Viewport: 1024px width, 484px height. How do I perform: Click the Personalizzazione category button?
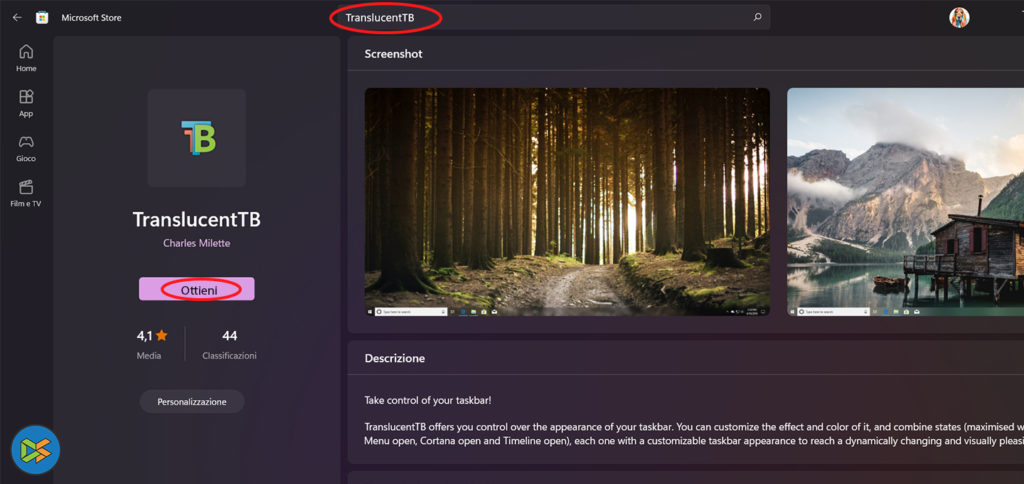click(x=192, y=402)
